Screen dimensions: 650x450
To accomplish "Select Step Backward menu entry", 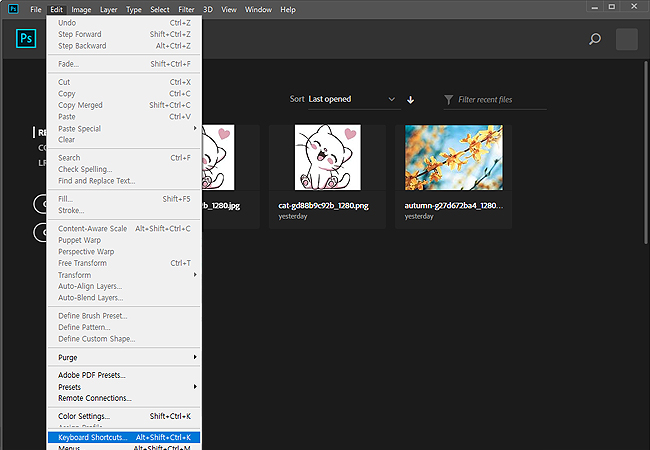I will (x=124, y=46).
